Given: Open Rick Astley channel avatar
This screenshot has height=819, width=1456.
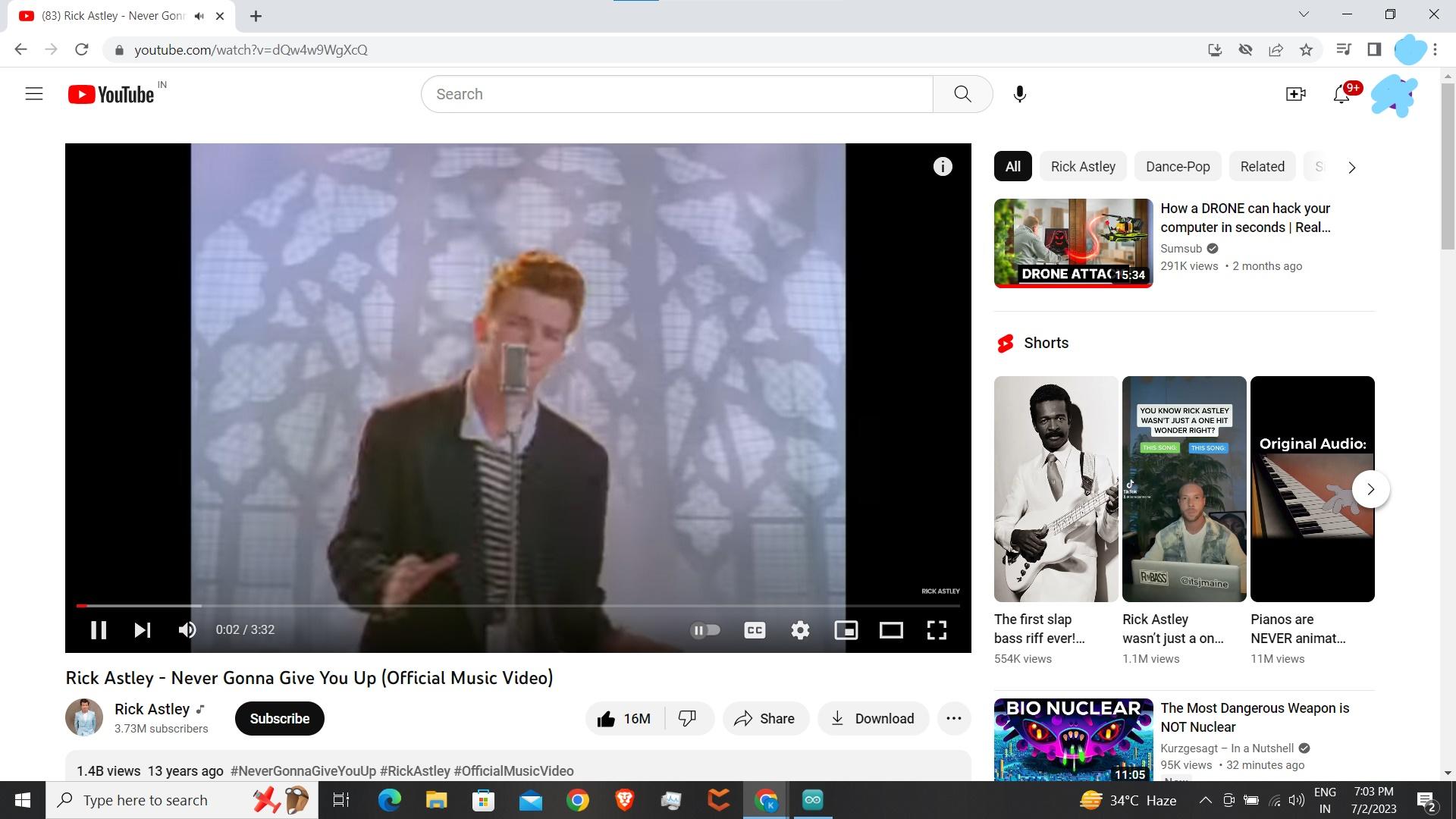Looking at the screenshot, I should (84, 718).
